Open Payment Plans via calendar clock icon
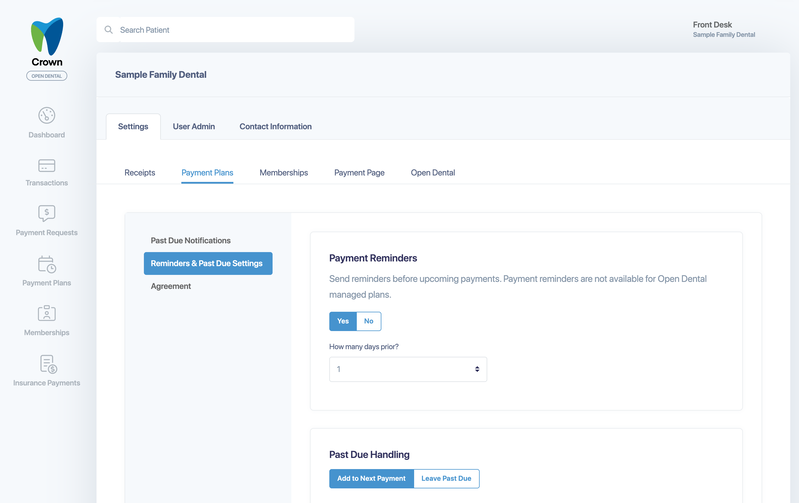Screen dimensions: 799x503 (46, 264)
